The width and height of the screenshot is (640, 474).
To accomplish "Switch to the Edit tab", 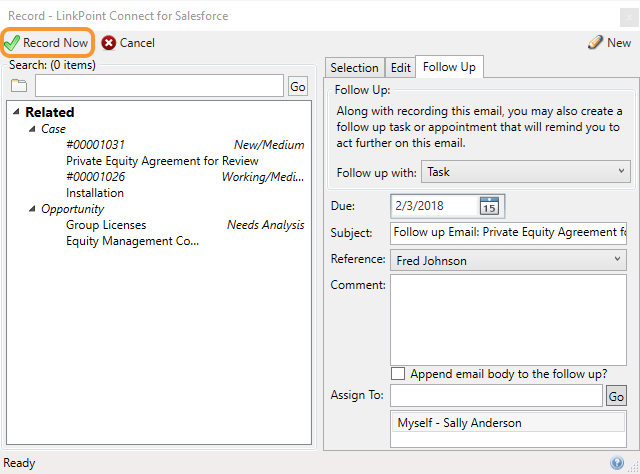I will pyautogui.click(x=400, y=67).
